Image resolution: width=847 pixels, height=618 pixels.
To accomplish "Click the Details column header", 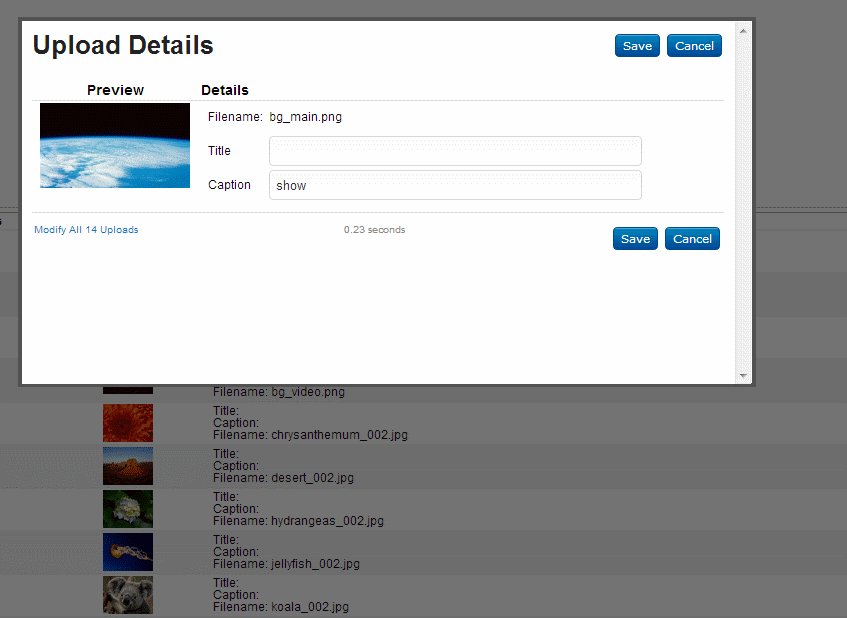I will (x=225, y=90).
